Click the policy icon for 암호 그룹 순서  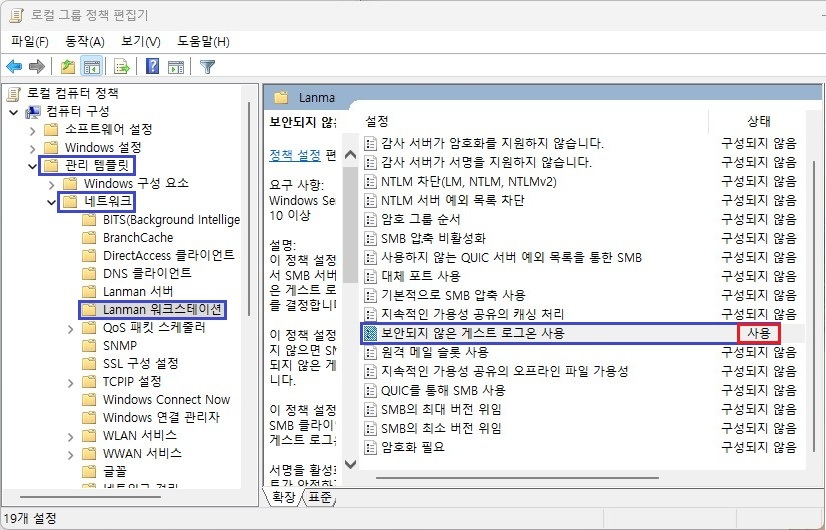coord(371,220)
